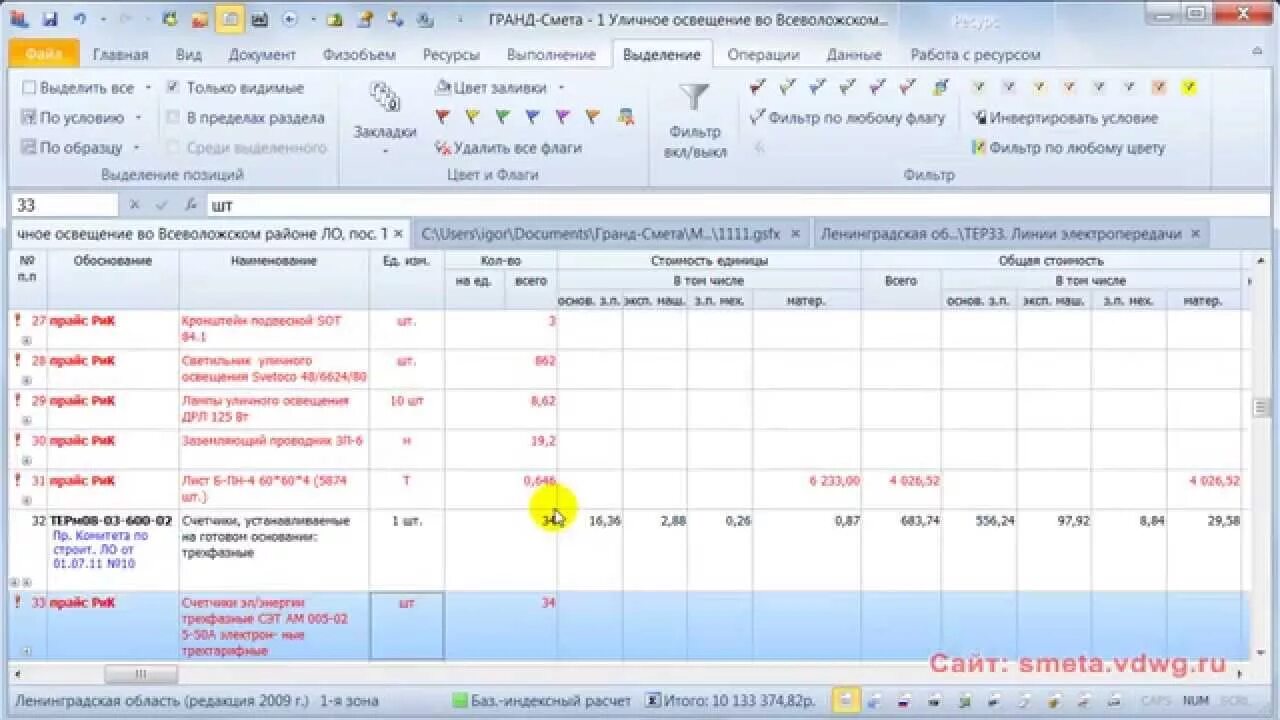Switch to the Физобъем ribbon tab
The image size is (1280, 720).
click(359, 54)
